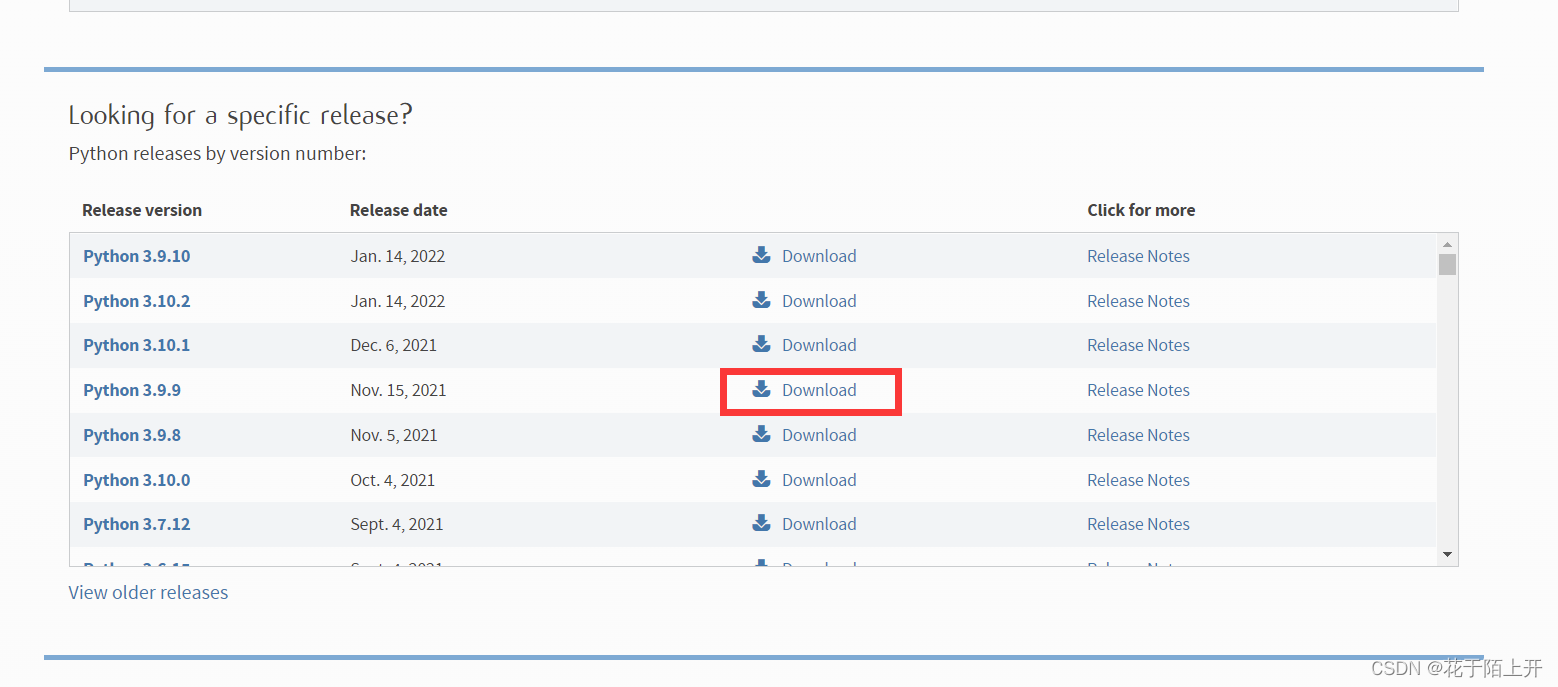The image size is (1558, 687).
Task: Click download icon for Python 3.9.10
Action: click(x=761, y=255)
